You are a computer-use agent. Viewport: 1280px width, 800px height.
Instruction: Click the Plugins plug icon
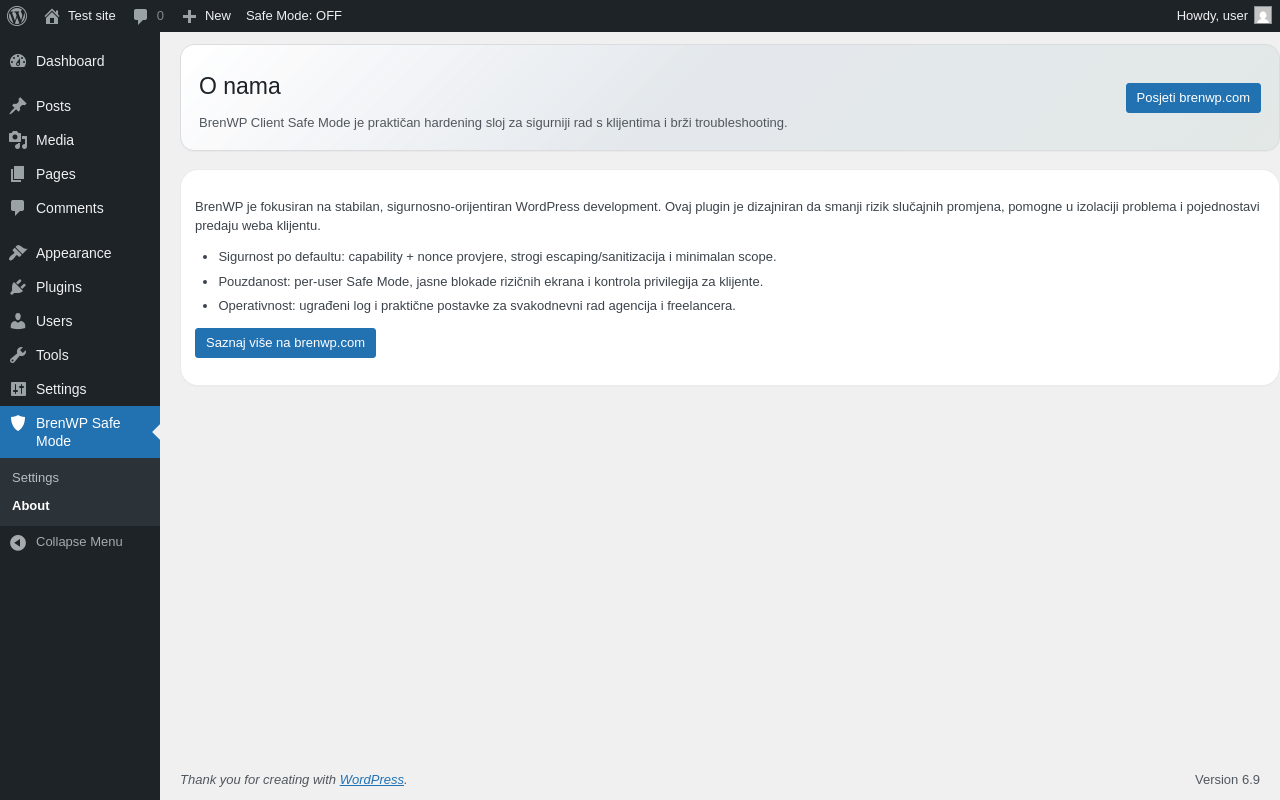point(18,287)
